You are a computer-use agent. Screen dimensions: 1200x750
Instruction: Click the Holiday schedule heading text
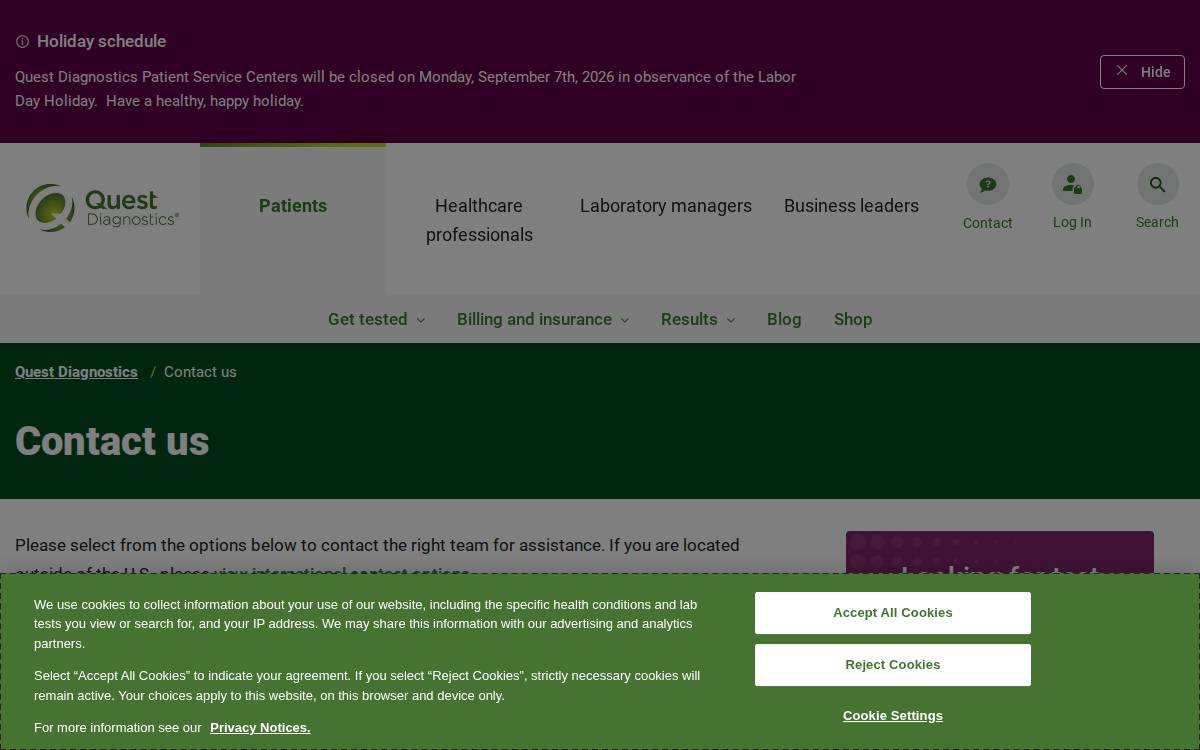[101, 41]
